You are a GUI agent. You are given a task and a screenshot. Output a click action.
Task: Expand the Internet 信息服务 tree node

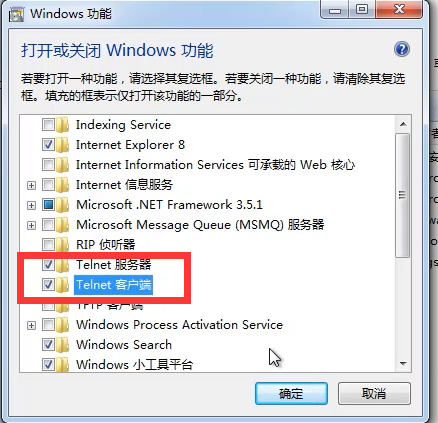(31, 185)
